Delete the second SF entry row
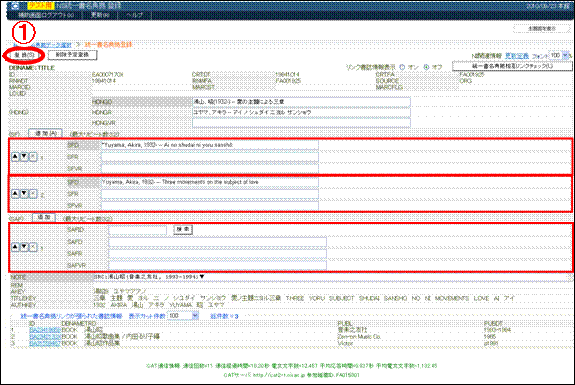 (33, 194)
